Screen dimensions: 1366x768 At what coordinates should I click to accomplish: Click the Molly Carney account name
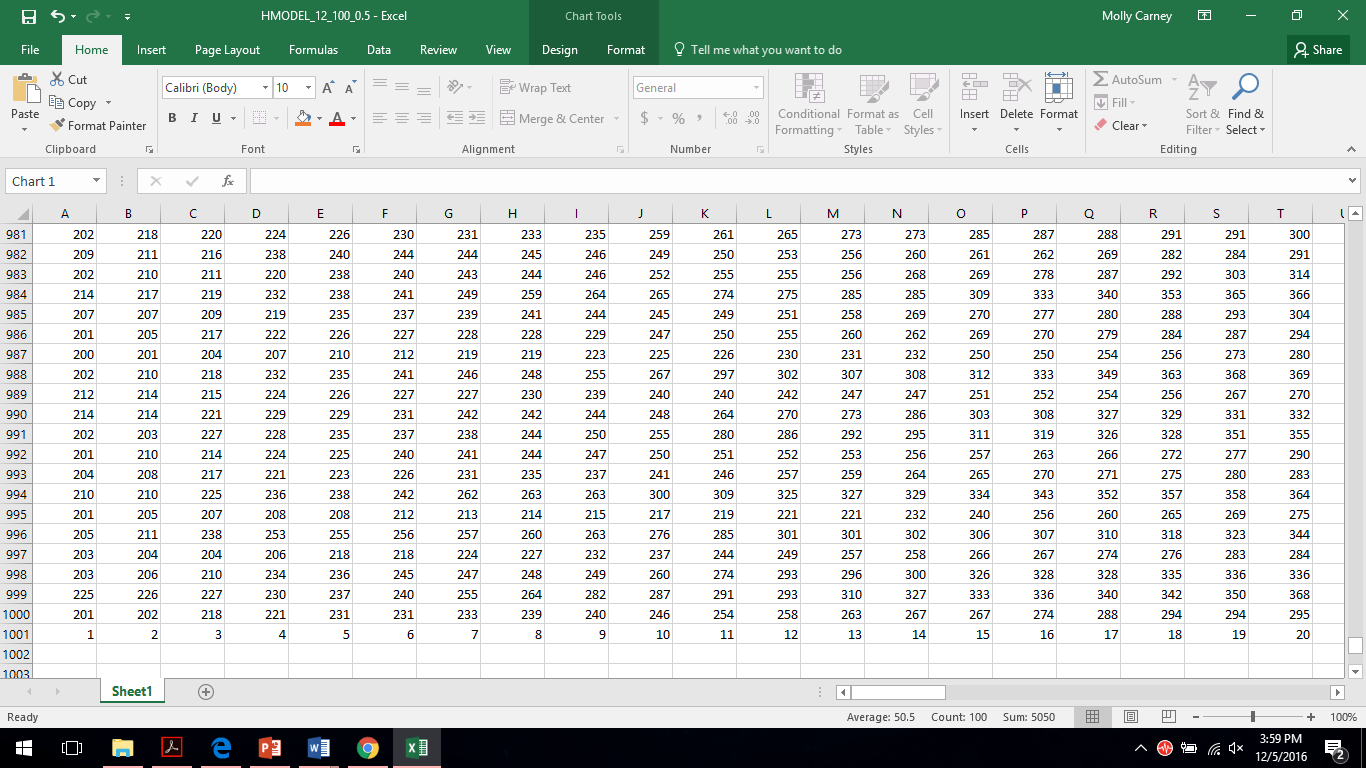point(1137,16)
